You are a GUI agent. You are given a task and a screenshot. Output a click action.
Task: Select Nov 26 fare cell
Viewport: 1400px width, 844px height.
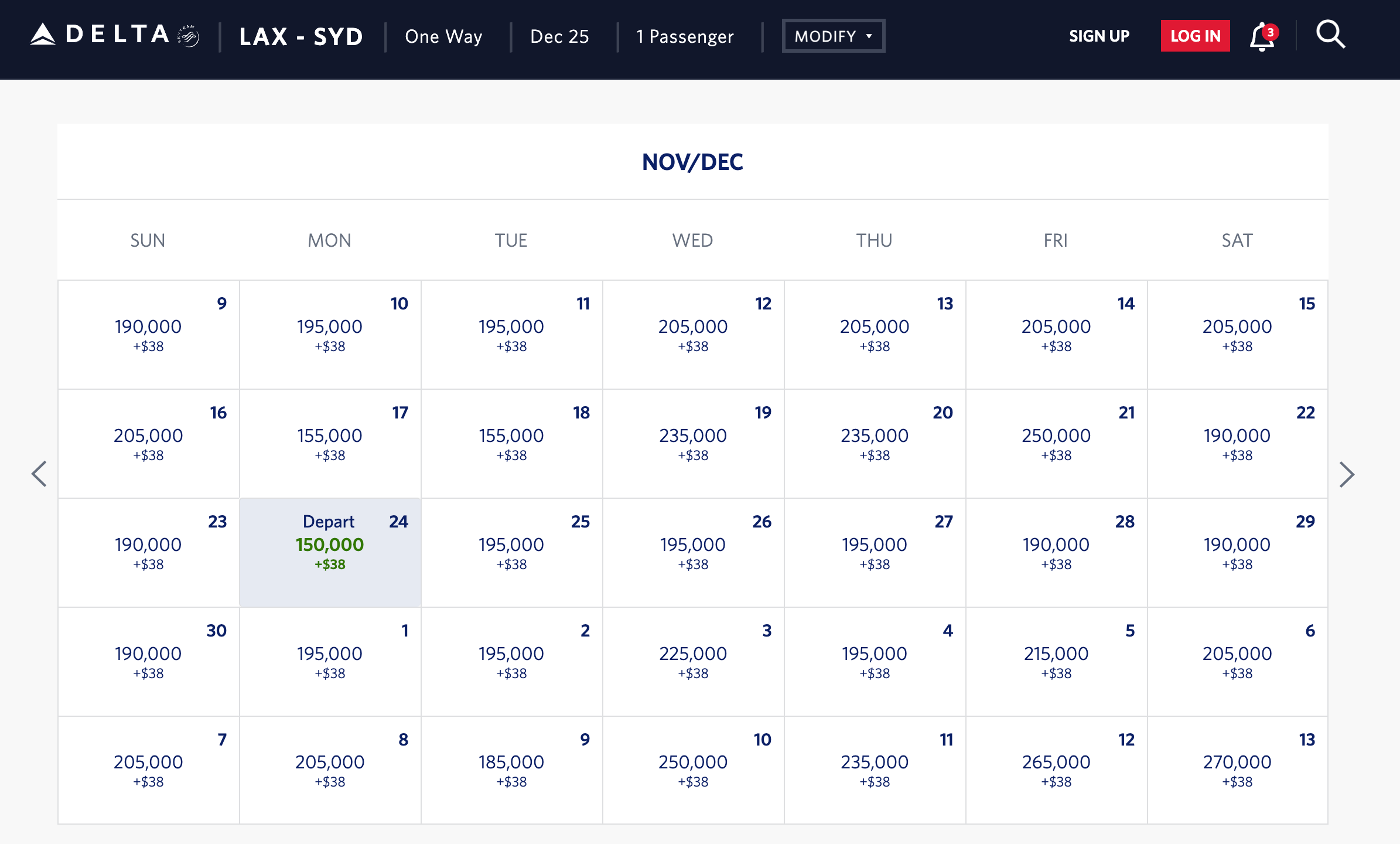694,553
